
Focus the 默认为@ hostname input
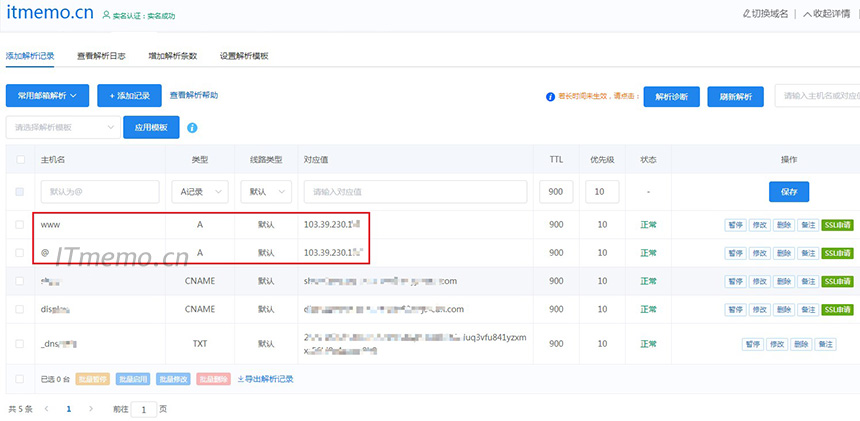tap(100, 192)
